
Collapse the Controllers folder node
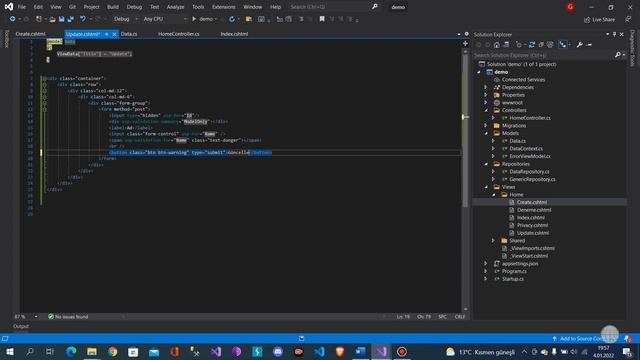click(x=486, y=111)
